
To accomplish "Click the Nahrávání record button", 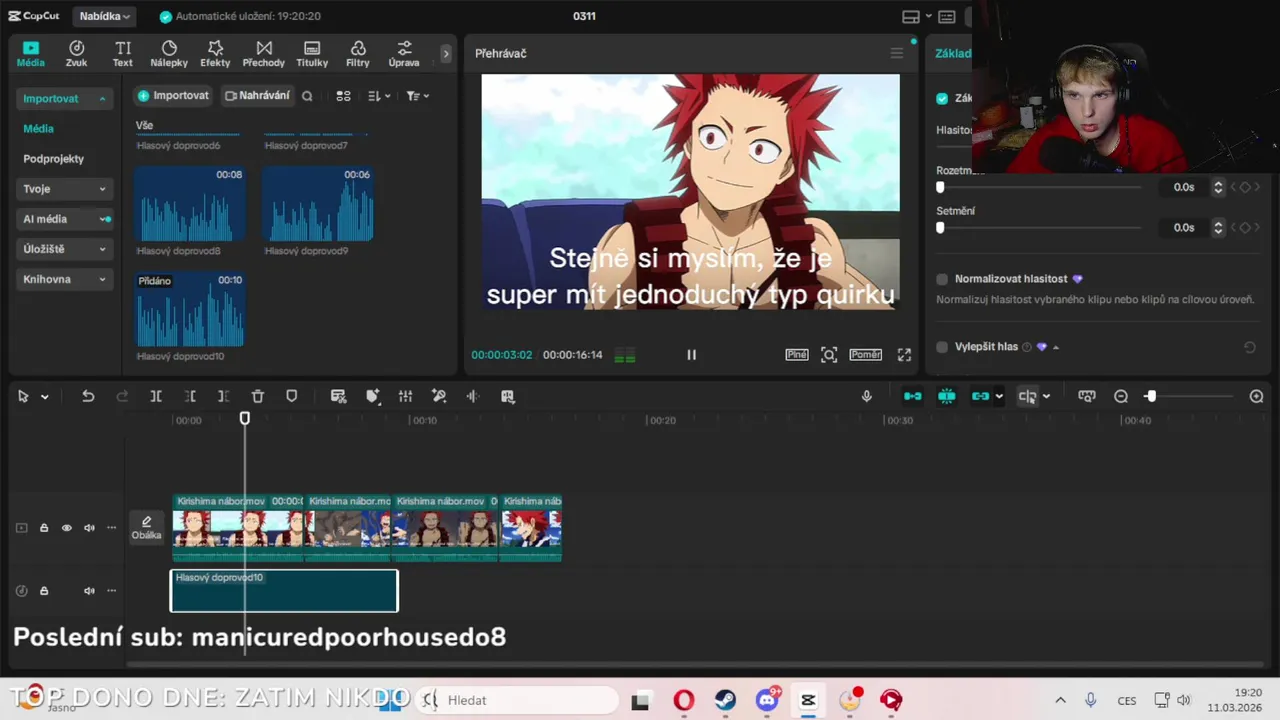I will point(257,96).
